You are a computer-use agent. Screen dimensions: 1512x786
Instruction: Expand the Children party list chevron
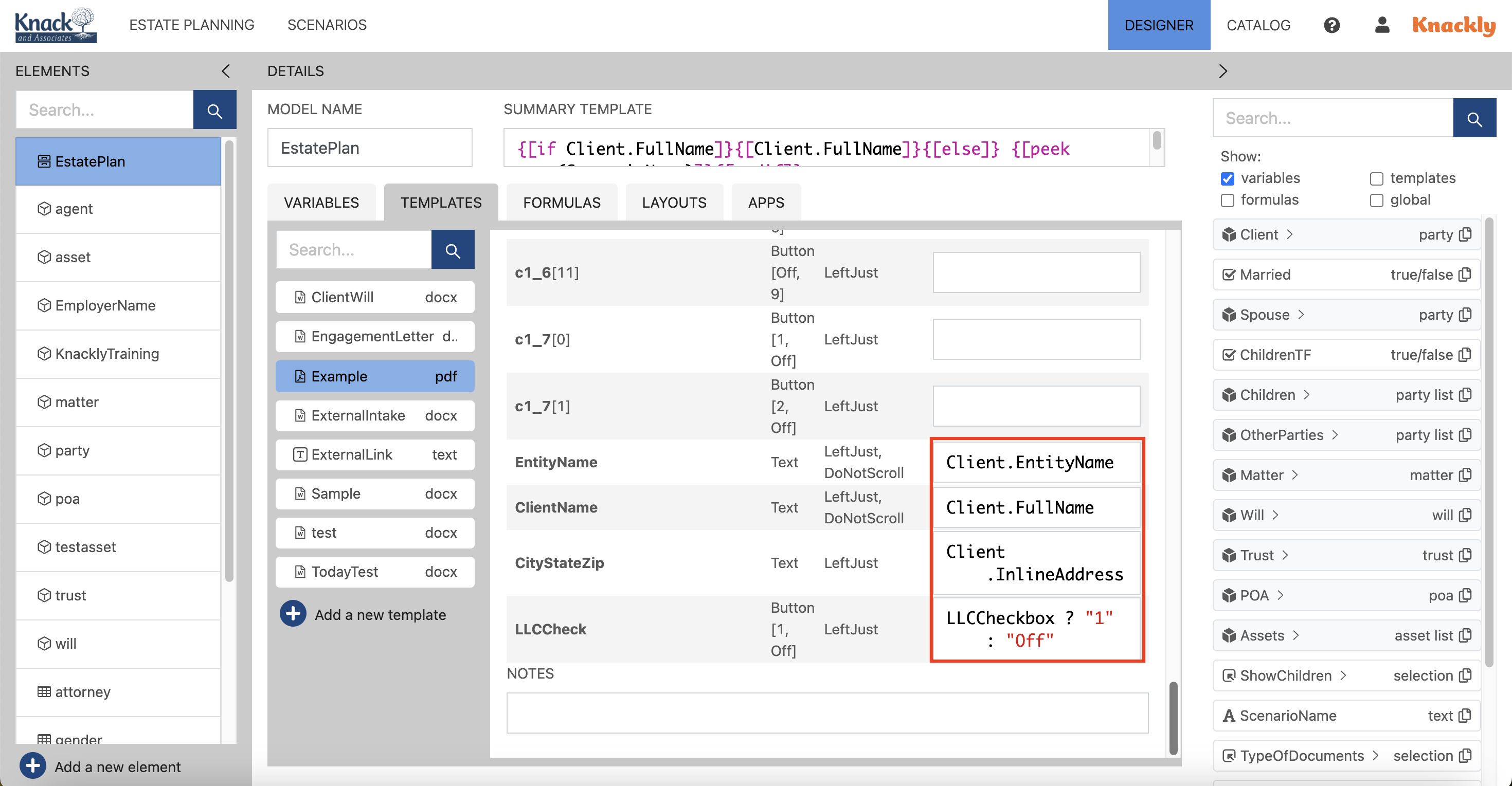[1307, 395]
